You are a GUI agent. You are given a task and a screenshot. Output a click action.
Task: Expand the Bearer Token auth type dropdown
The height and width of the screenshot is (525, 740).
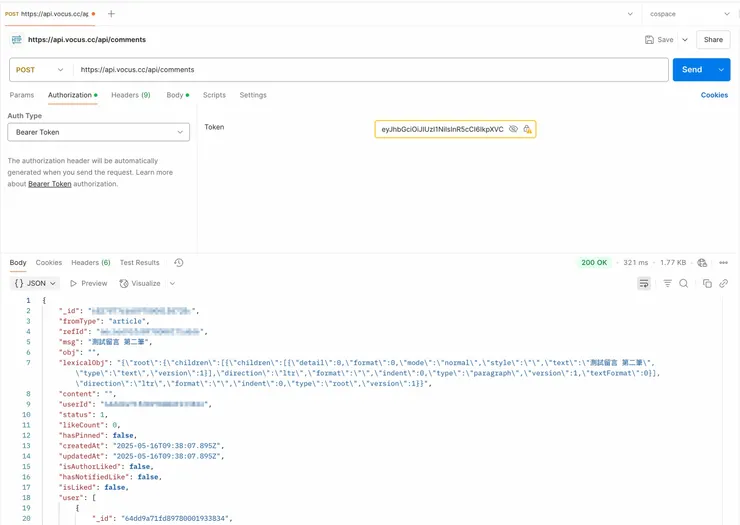tap(98, 132)
